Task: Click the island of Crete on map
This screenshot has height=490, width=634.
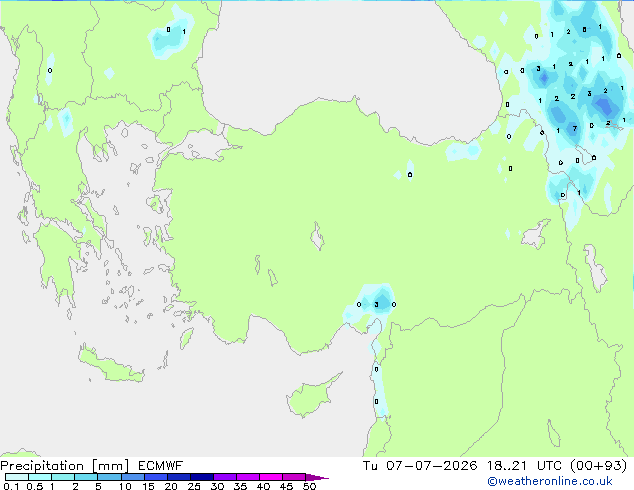Action: coord(111,366)
